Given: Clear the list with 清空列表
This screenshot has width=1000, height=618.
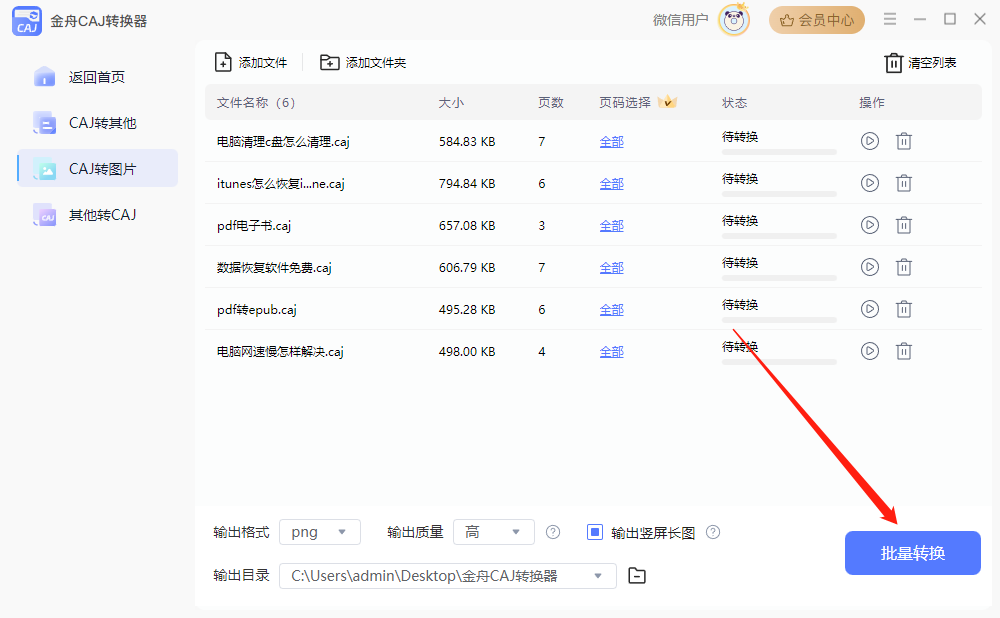Looking at the screenshot, I should (920, 63).
